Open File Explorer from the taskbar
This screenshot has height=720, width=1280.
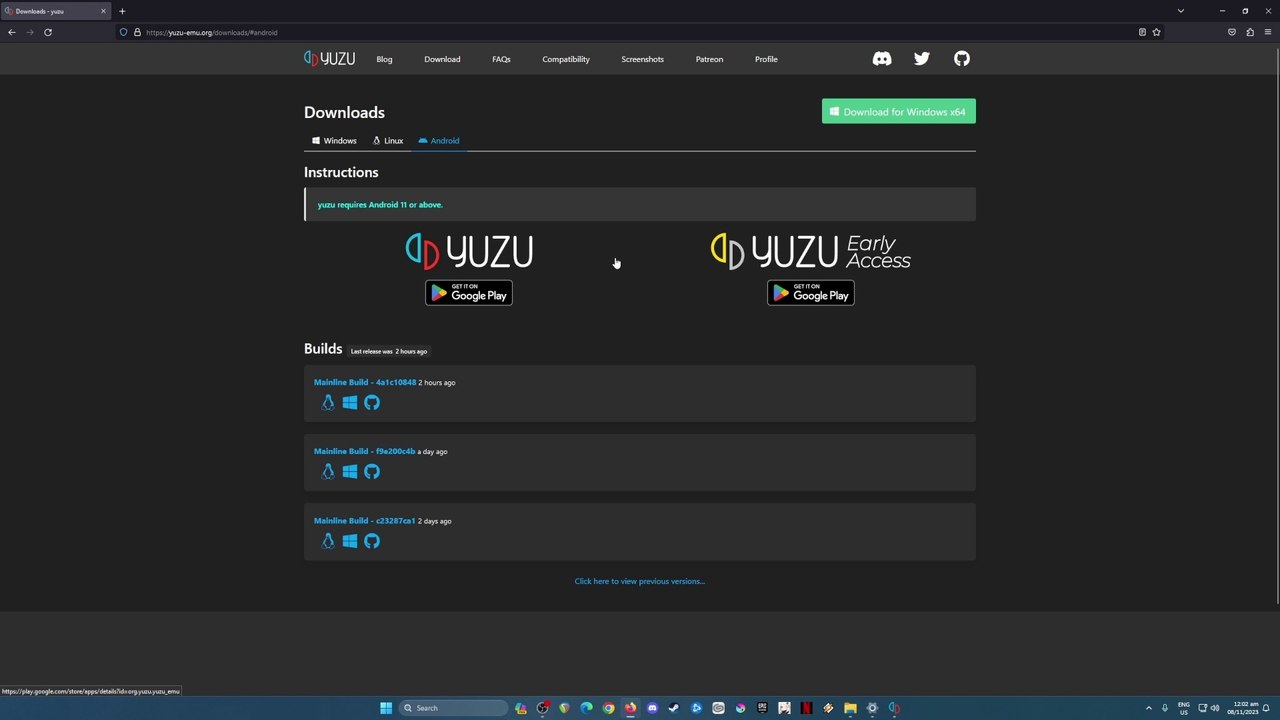click(850, 708)
